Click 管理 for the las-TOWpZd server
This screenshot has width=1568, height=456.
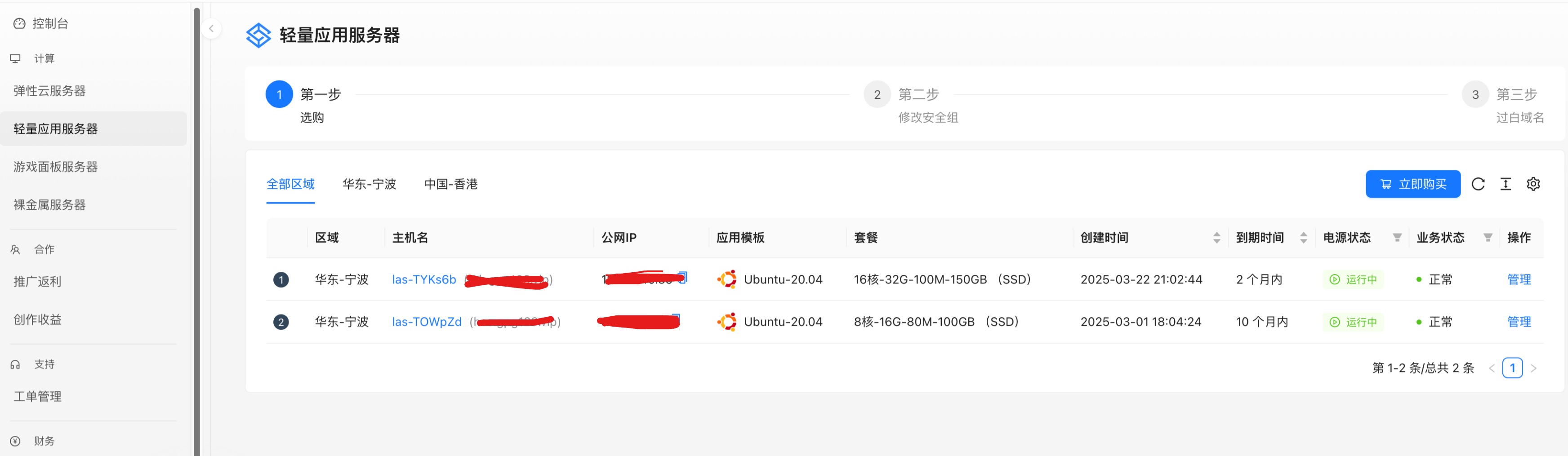point(1518,322)
